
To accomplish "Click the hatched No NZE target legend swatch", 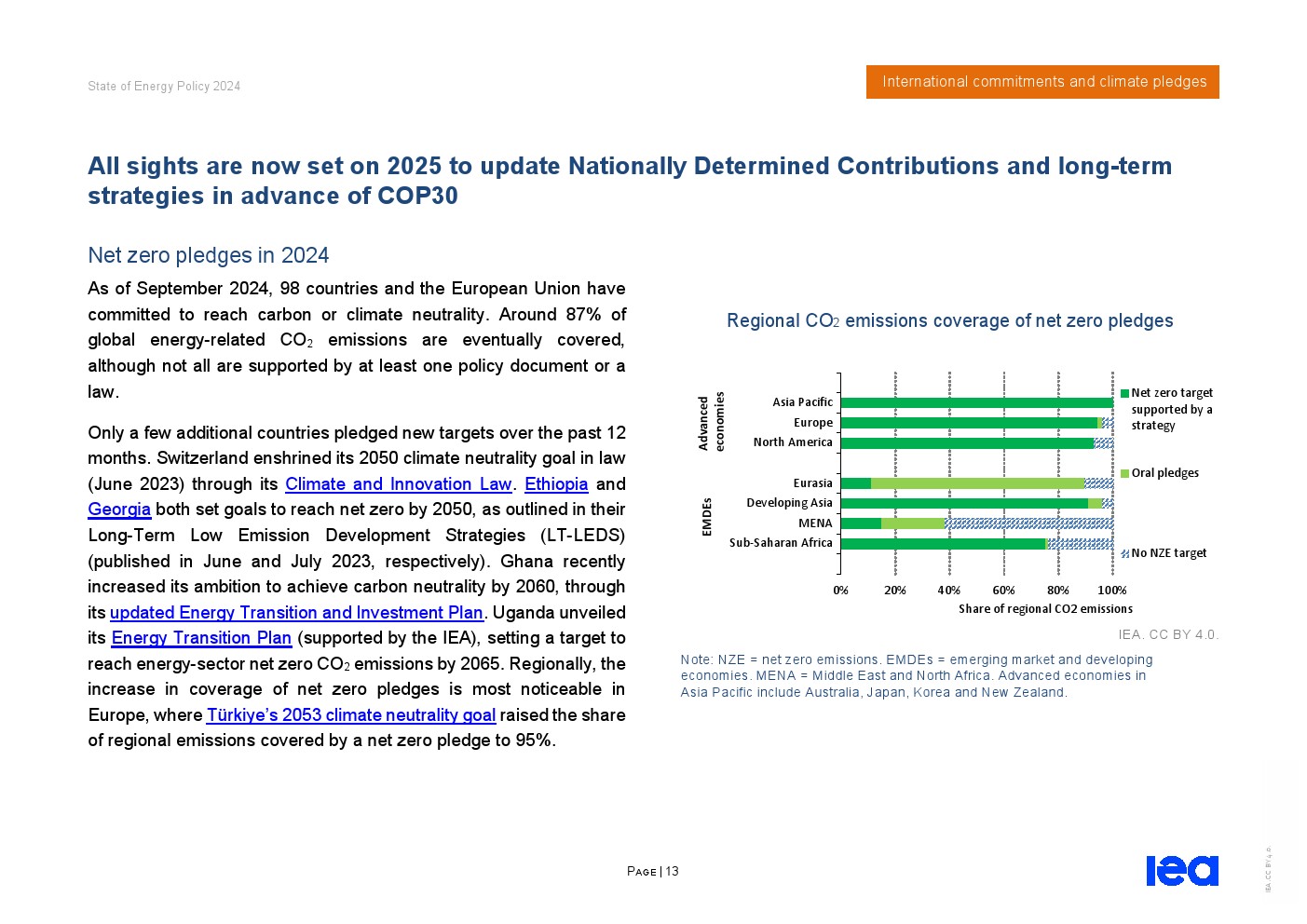I will pos(1125,553).
